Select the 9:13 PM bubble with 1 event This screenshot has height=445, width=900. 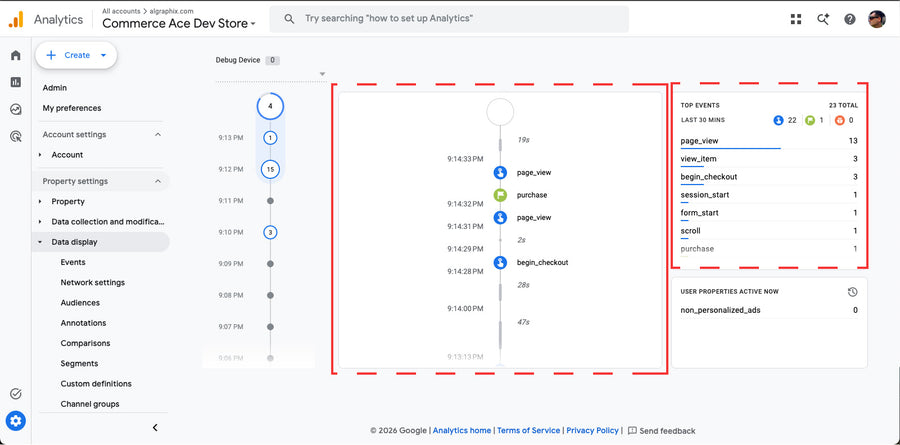coord(270,138)
